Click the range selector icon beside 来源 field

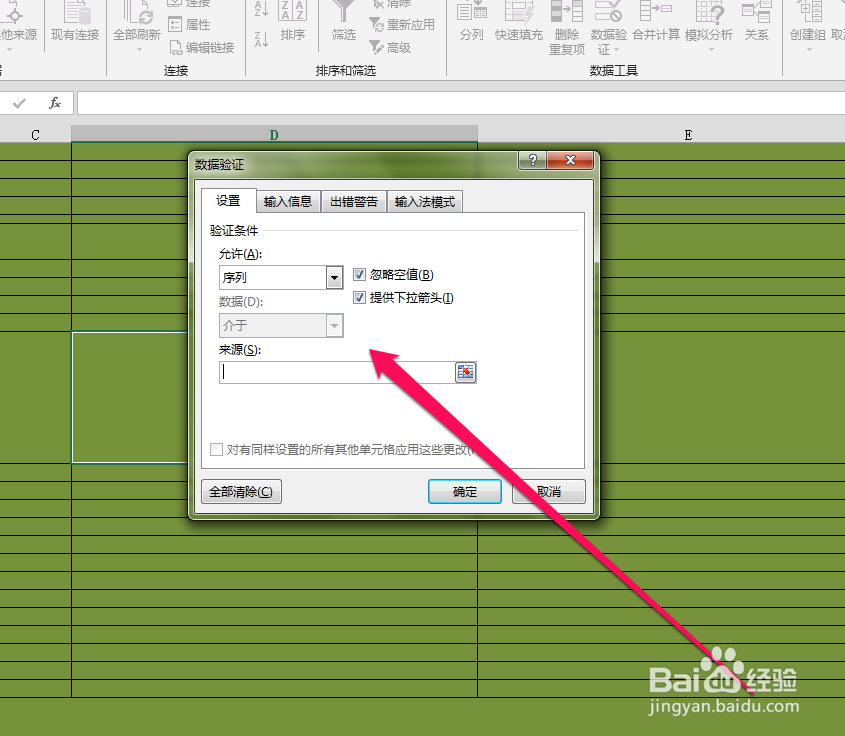465,371
